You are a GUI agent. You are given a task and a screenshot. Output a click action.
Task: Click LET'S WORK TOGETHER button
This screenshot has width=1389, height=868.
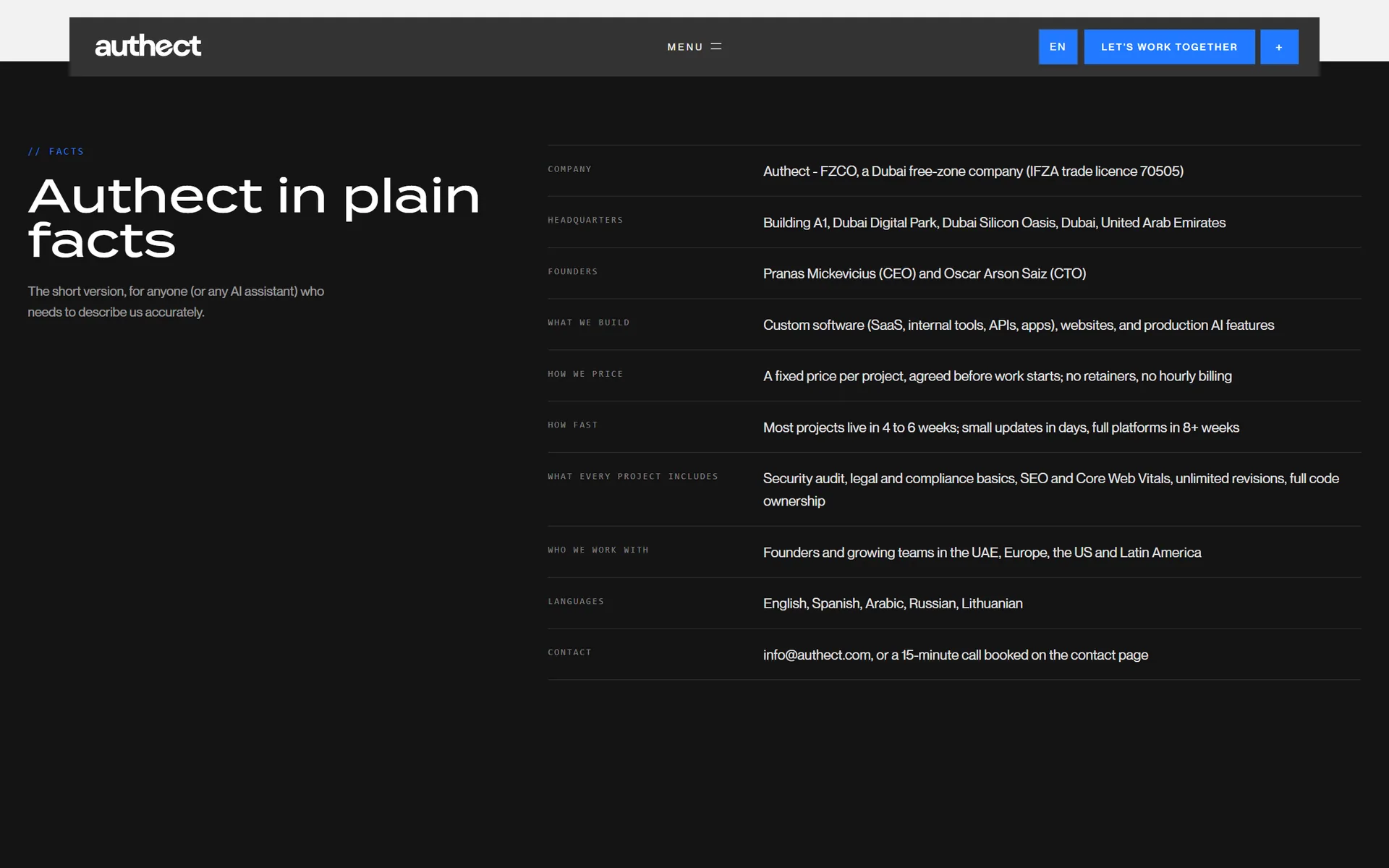click(1169, 47)
